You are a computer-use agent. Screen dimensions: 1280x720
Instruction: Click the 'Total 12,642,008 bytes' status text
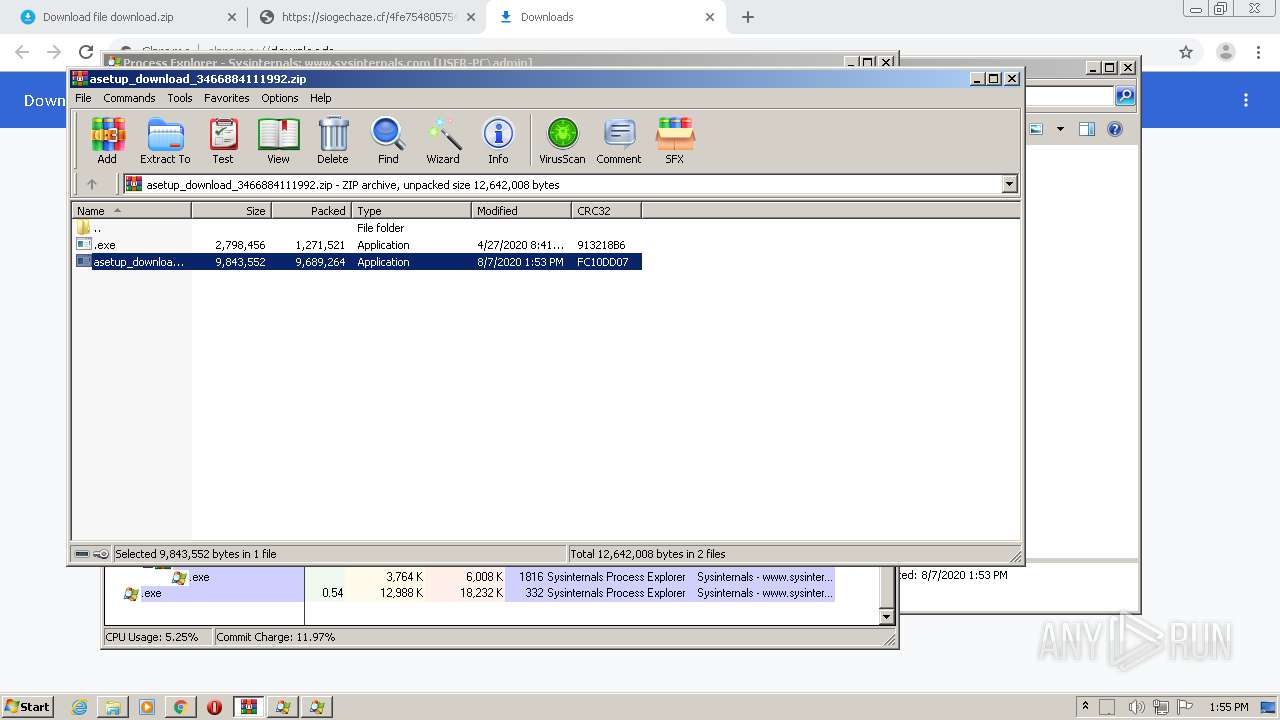click(648, 554)
